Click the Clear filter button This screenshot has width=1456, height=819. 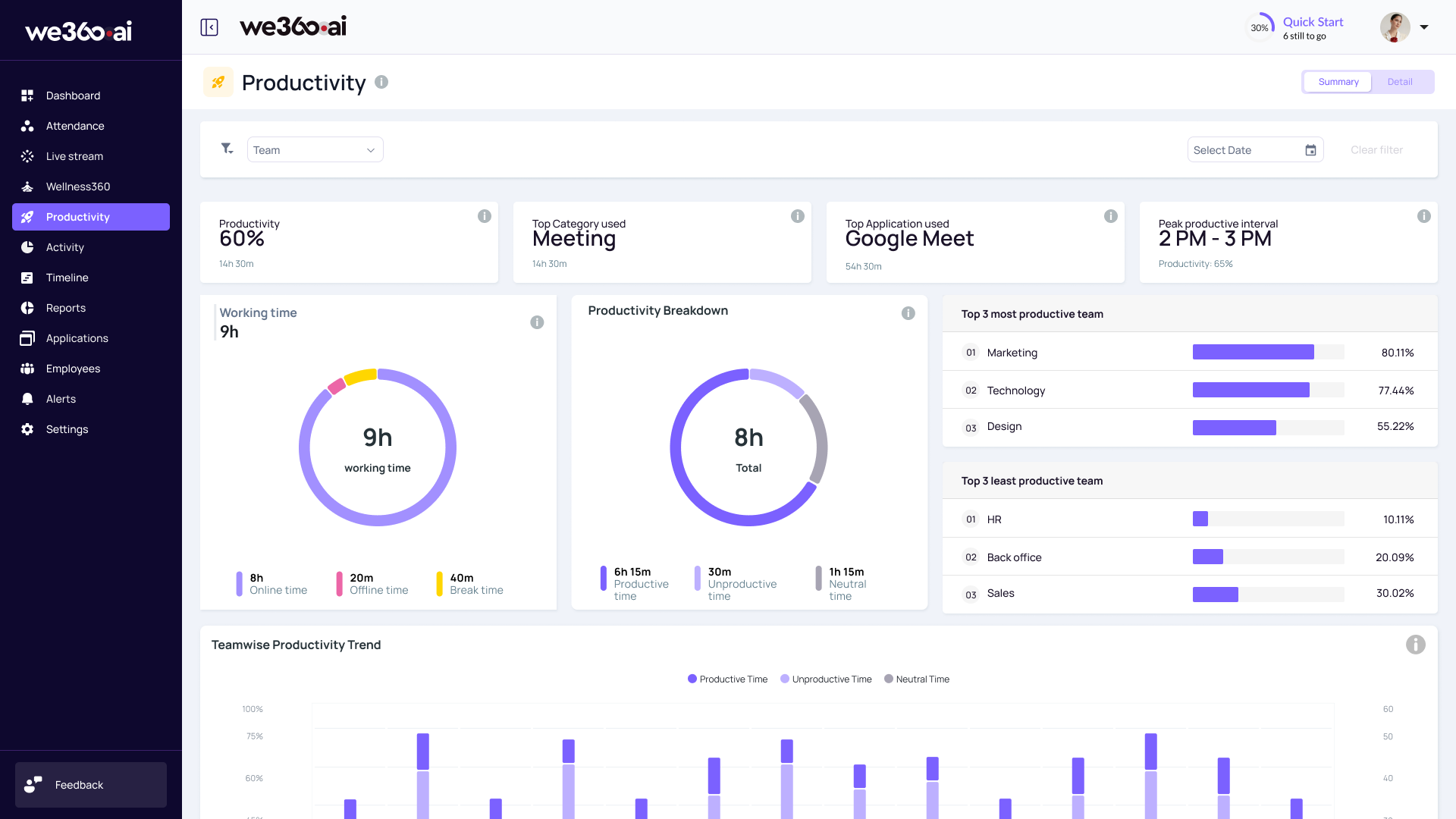click(x=1376, y=149)
